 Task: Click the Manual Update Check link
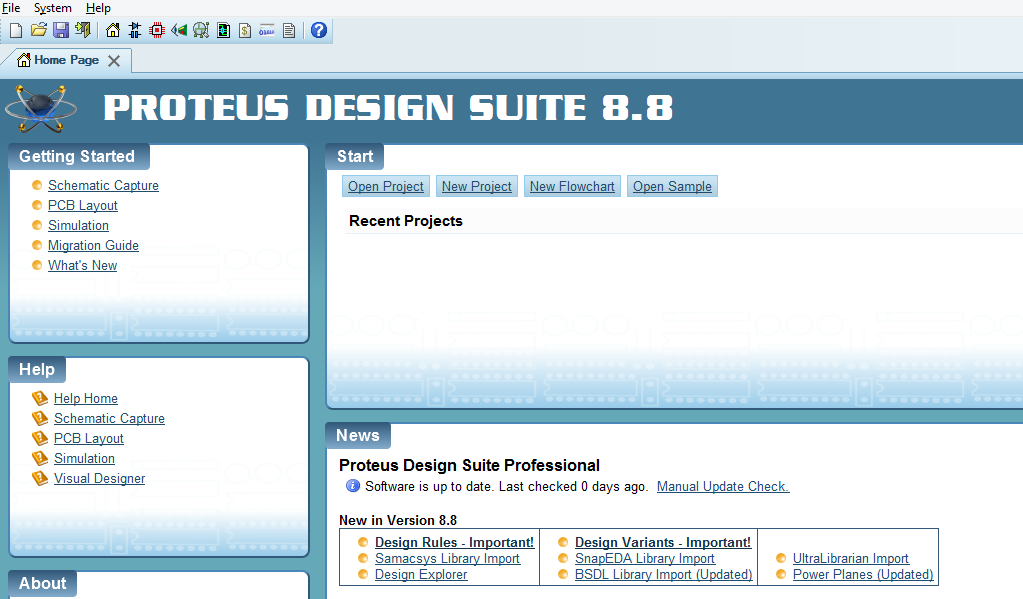click(723, 486)
